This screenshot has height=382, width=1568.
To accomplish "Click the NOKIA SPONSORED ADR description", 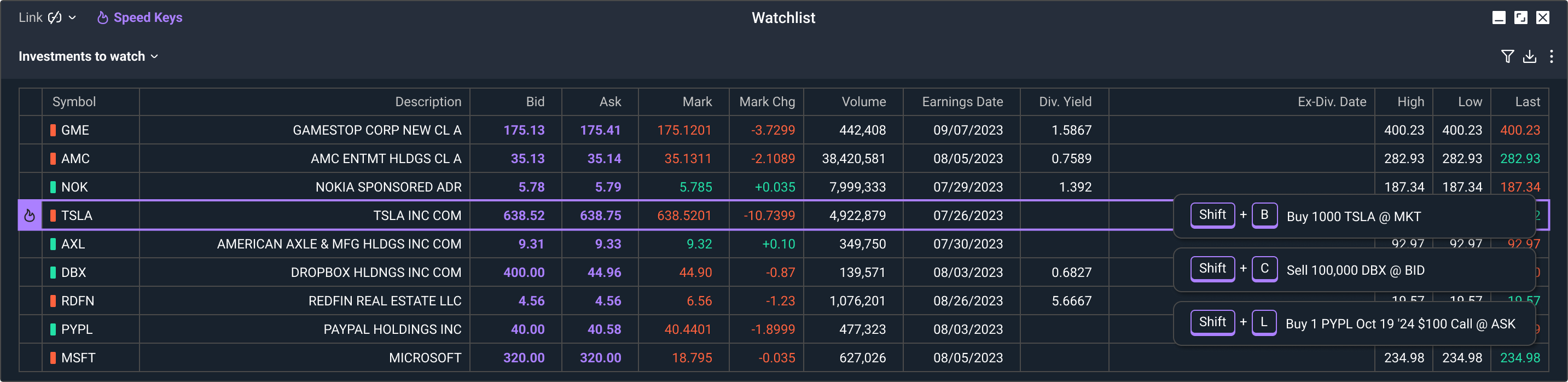I will [388, 187].
